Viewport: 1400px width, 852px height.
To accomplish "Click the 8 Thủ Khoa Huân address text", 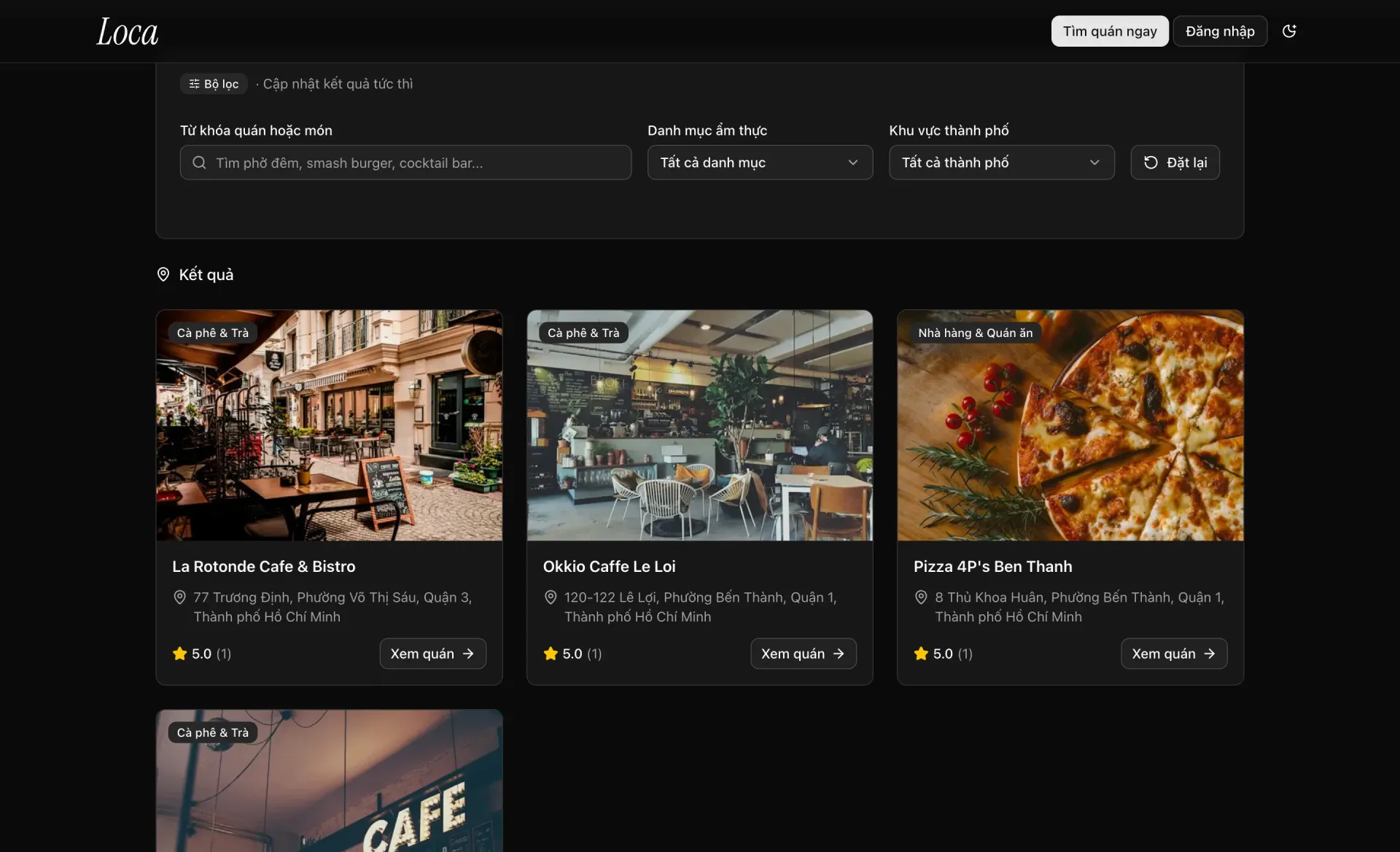I will 1079,607.
